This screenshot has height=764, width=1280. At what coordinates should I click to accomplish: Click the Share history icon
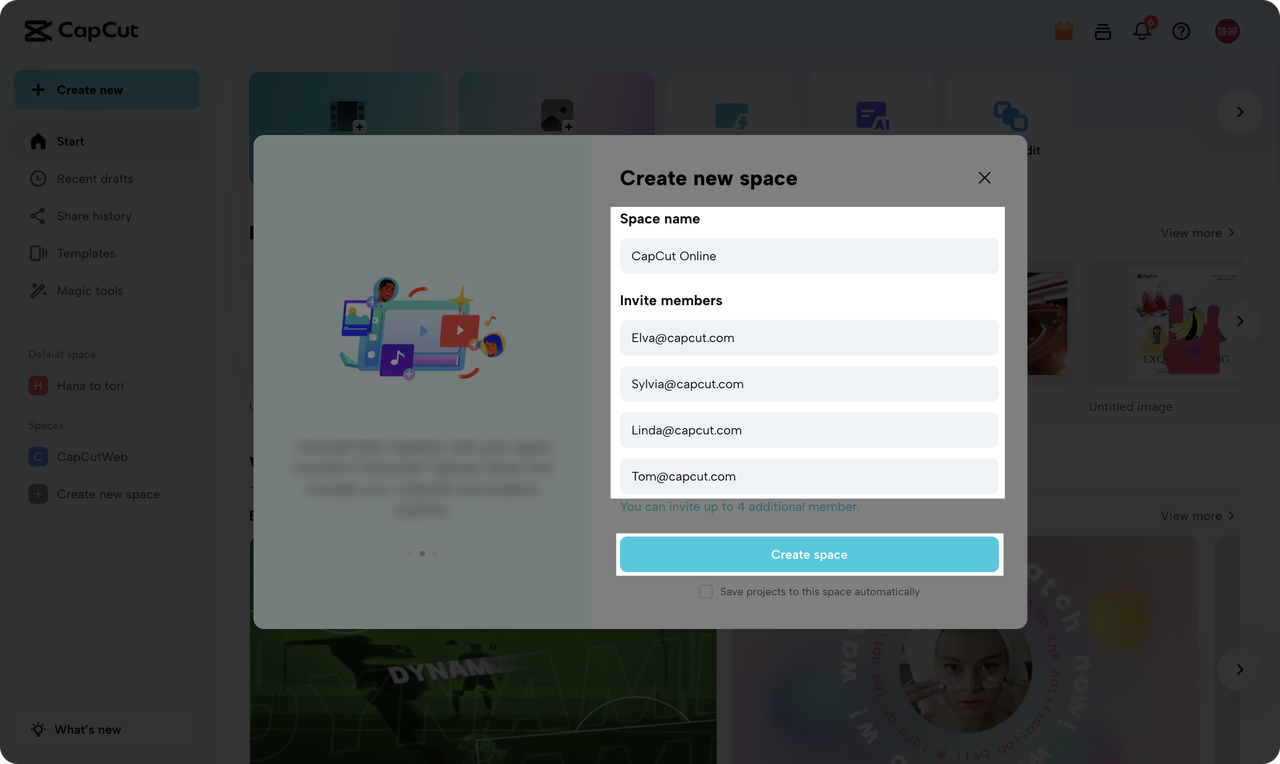coord(38,216)
